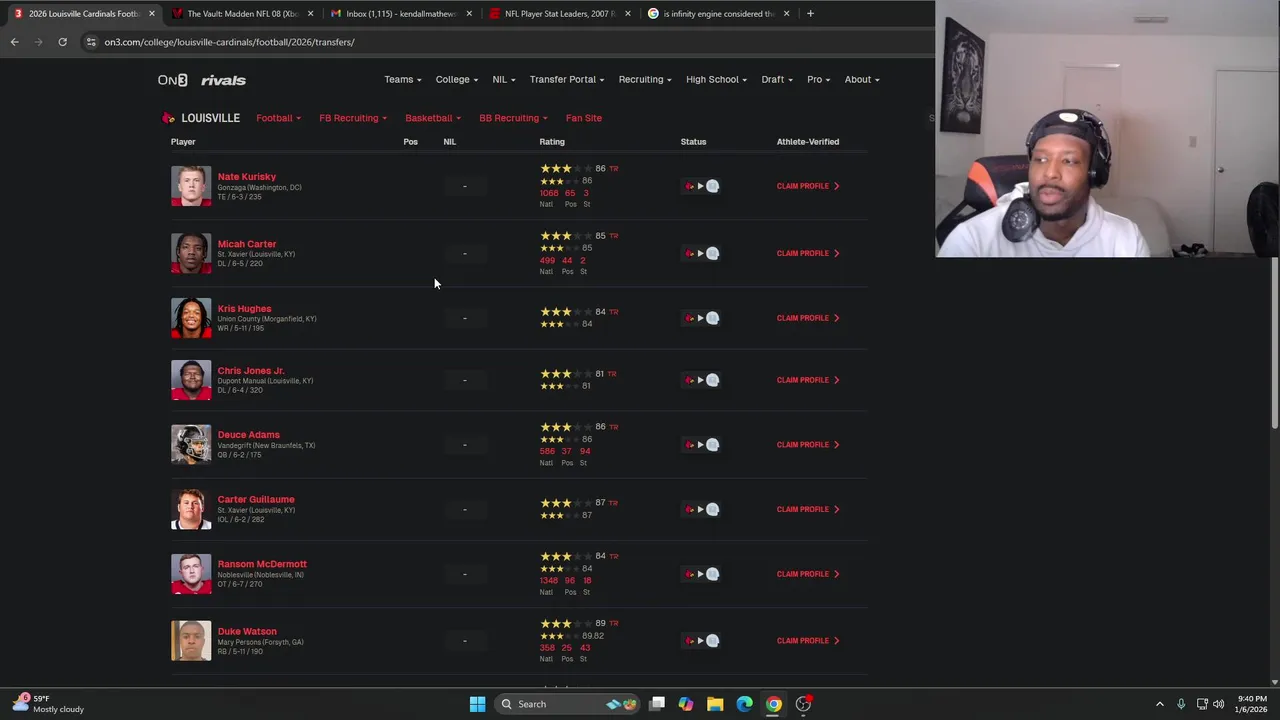The width and height of the screenshot is (1280, 720).
Task: Click Ransom McDermott headshot thumbnail
Action: (191, 574)
